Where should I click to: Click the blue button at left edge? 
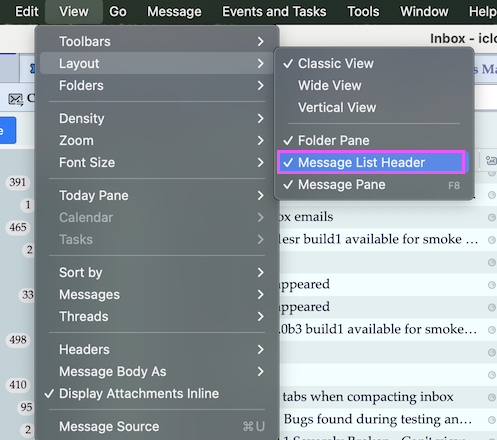click(8, 130)
